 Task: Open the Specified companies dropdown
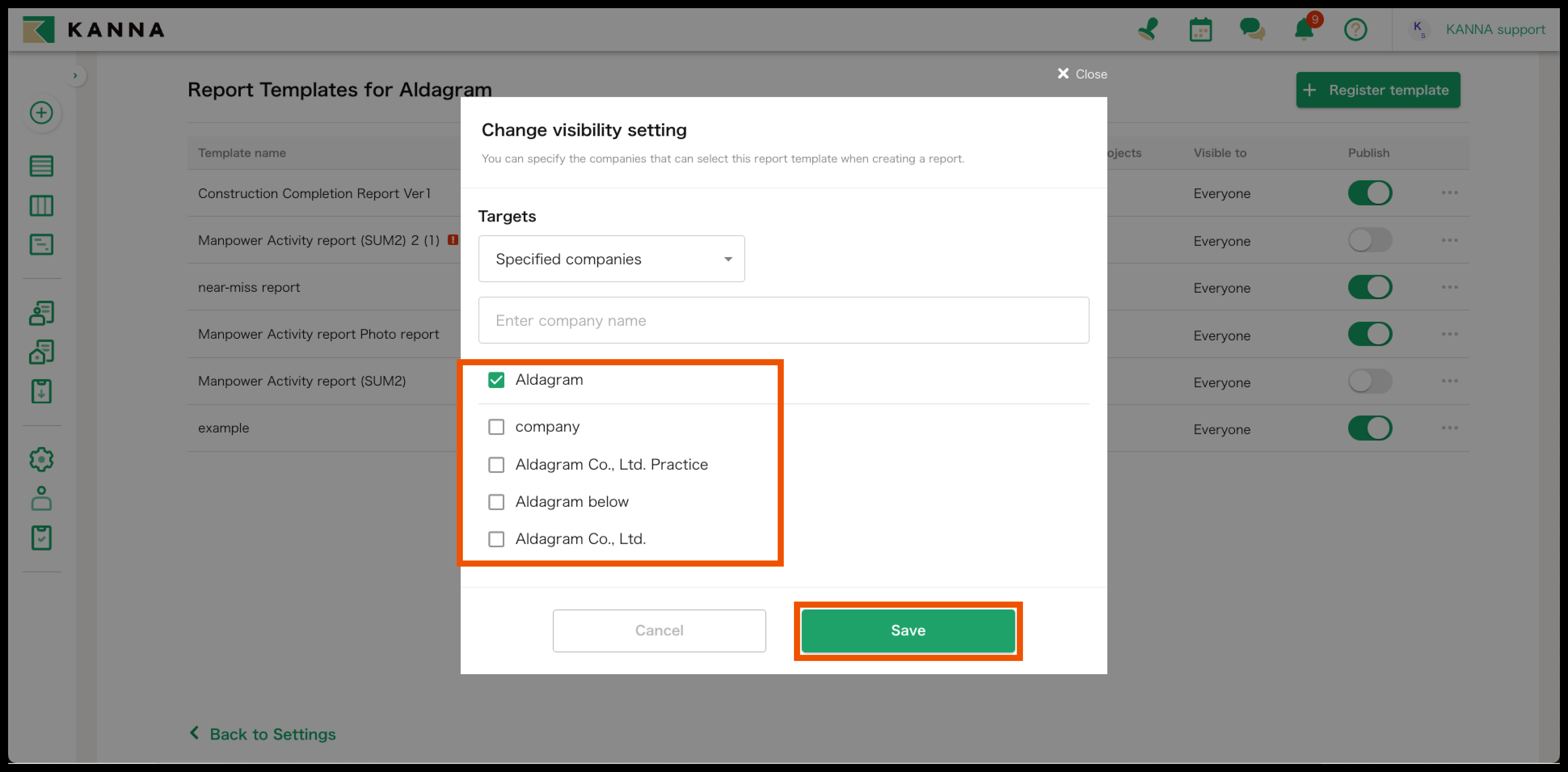tap(611, 259)
